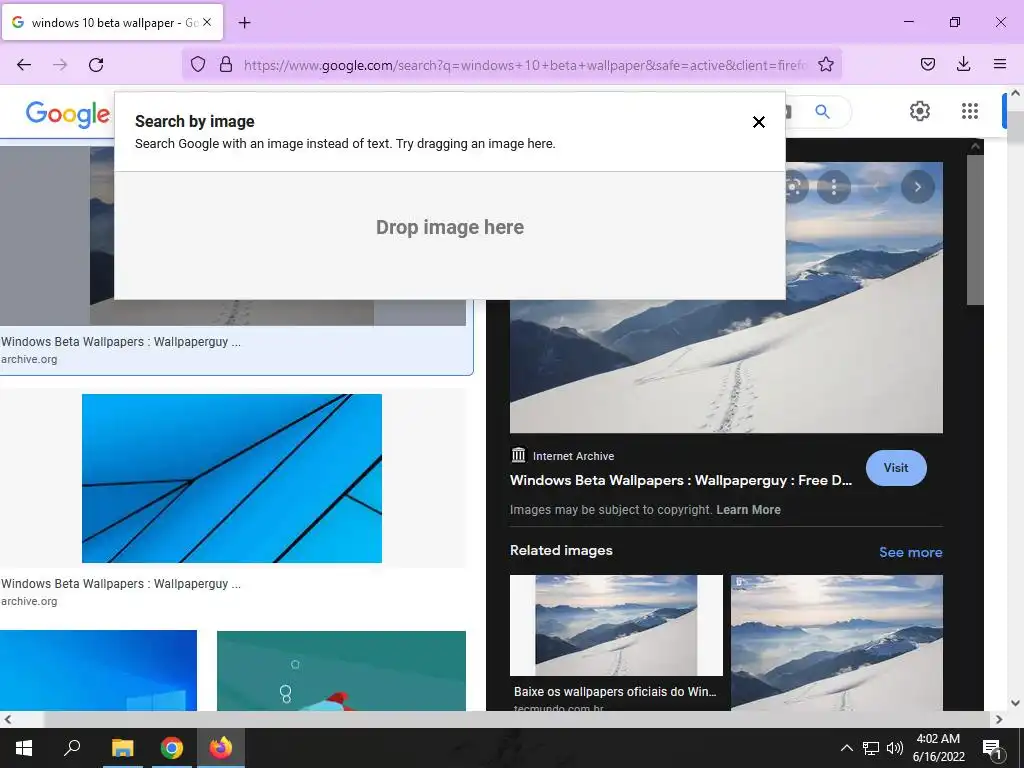
Task: Open the three-dot menu on image preview
Action: point(834,187)
